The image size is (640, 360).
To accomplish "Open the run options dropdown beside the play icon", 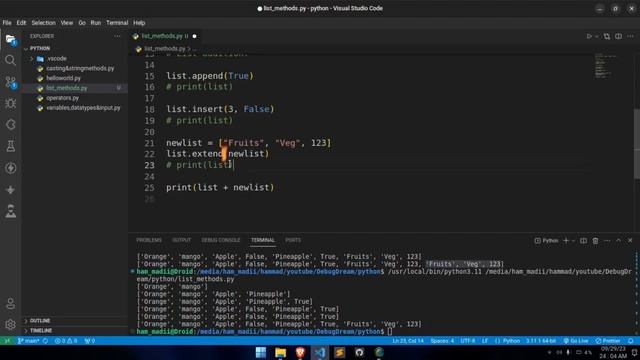I will [597, 36].
